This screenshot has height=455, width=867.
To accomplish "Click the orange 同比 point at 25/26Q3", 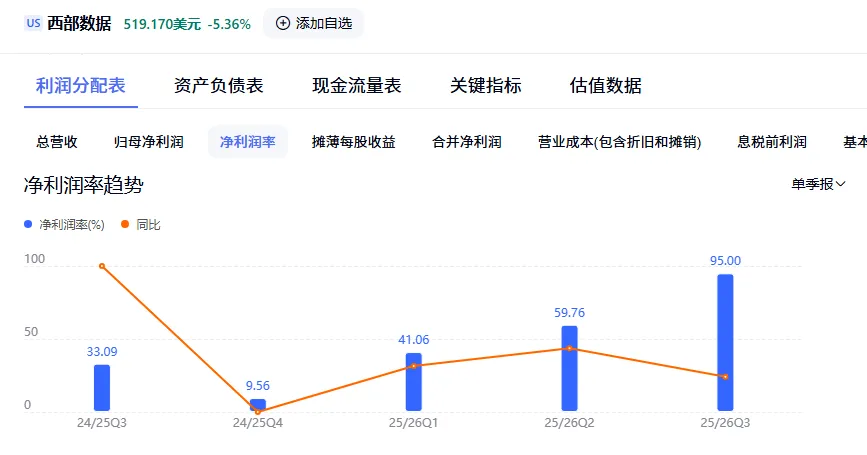I will 725,376.
